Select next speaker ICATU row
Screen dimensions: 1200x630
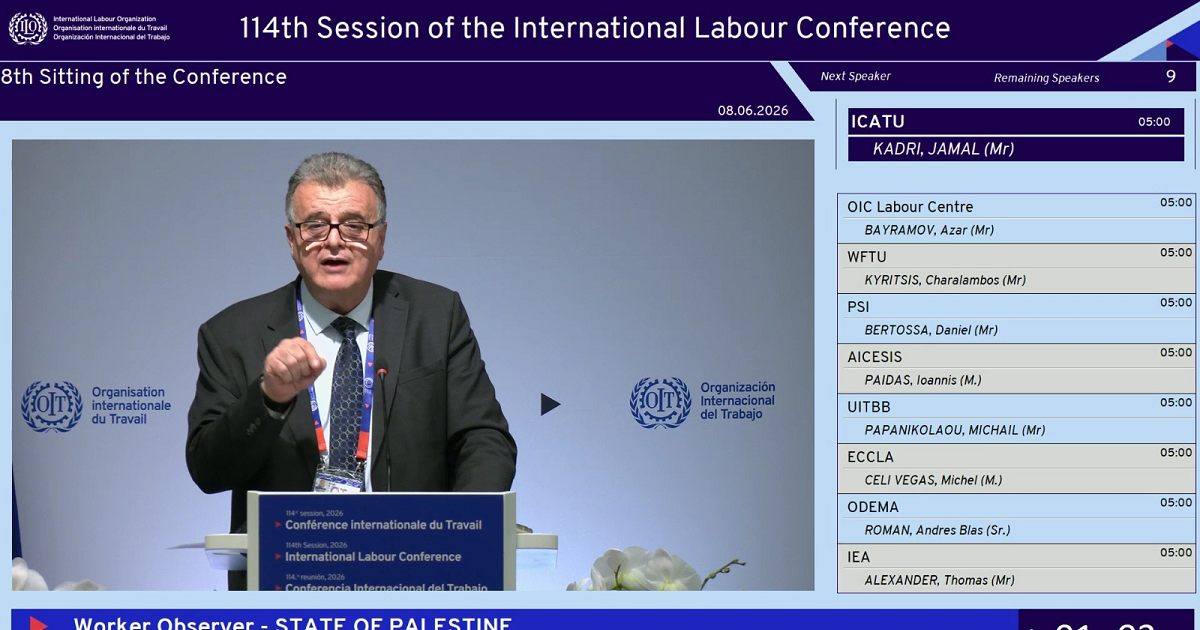[1016, 122]
